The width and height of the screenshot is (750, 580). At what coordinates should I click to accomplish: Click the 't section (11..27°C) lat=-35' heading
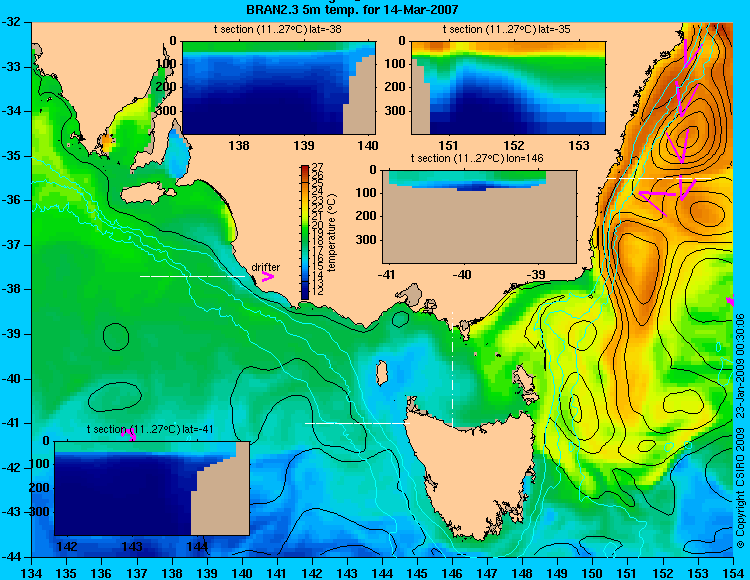507,29
